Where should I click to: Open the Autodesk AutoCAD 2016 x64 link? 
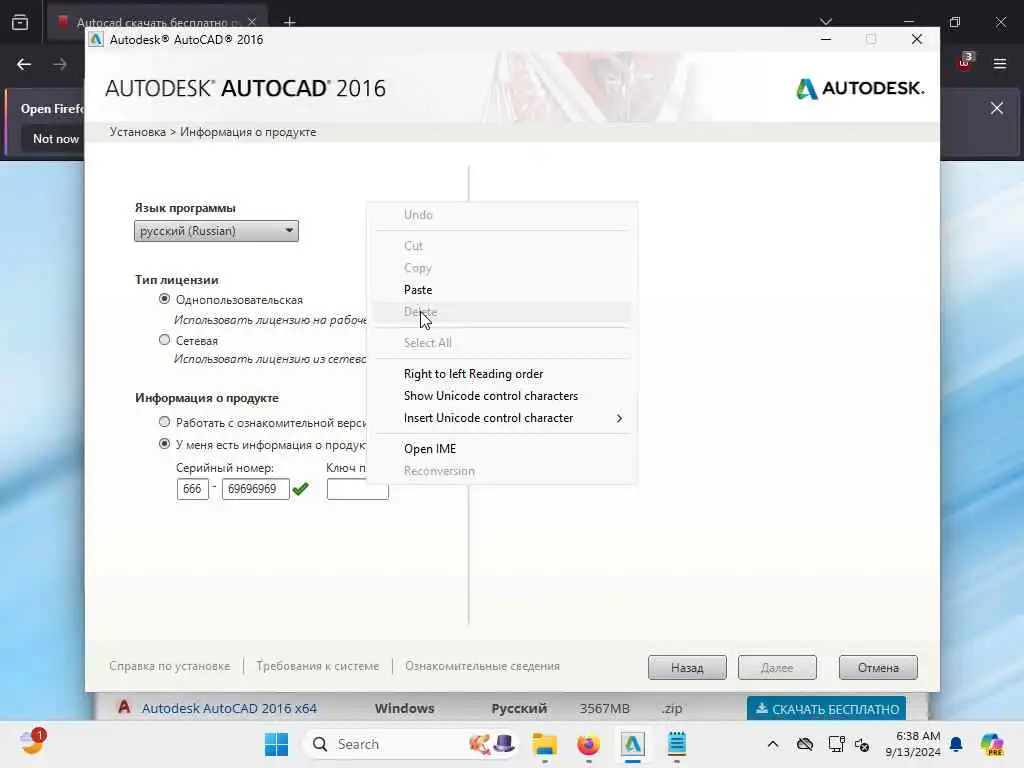click(229, 708)
